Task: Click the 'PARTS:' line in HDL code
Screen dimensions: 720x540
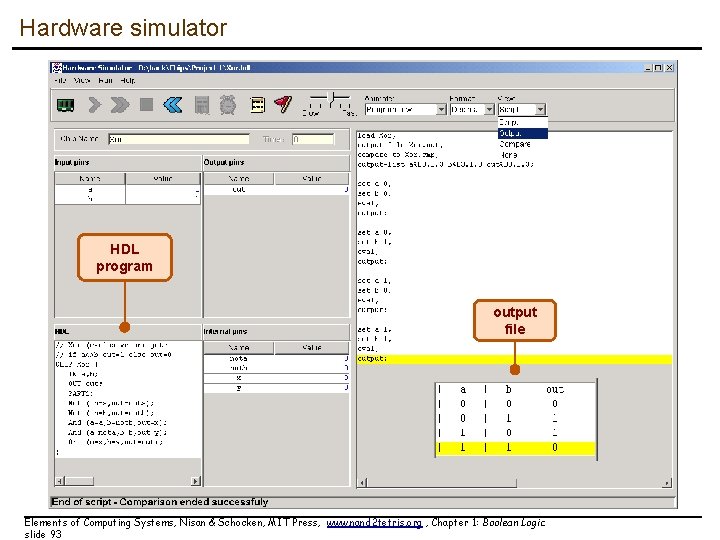Action: pos(80,393)
